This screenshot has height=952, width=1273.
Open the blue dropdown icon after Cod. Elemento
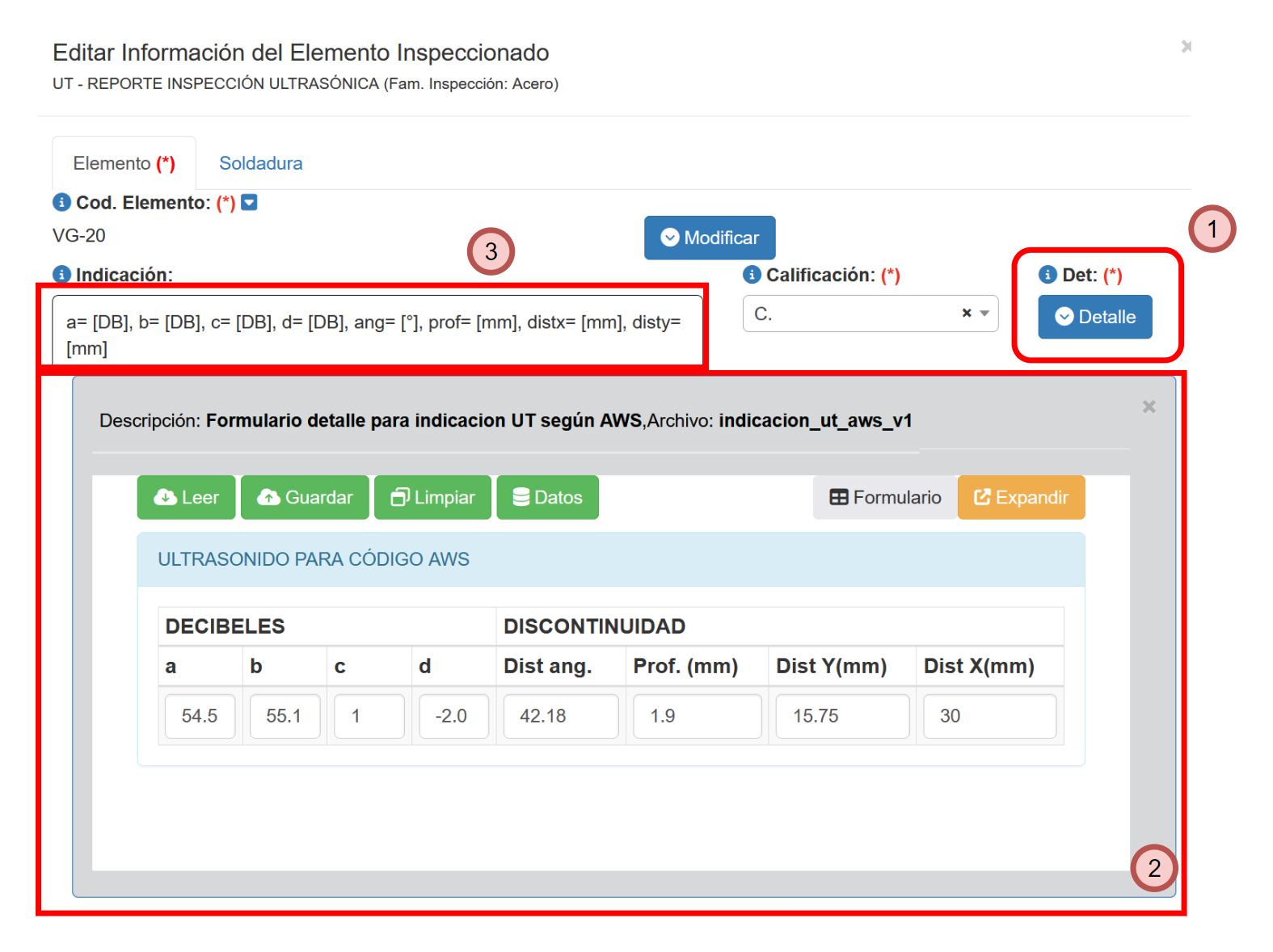(250, 202)
